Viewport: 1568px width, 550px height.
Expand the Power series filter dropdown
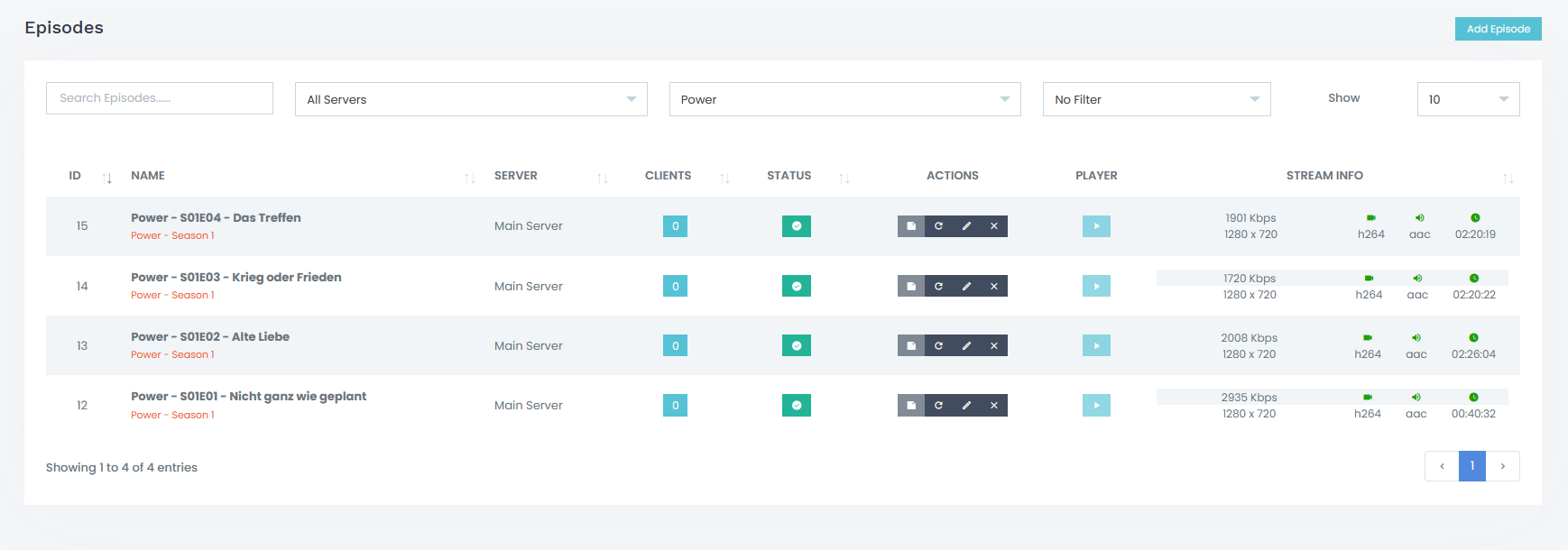tap(844, 99)
